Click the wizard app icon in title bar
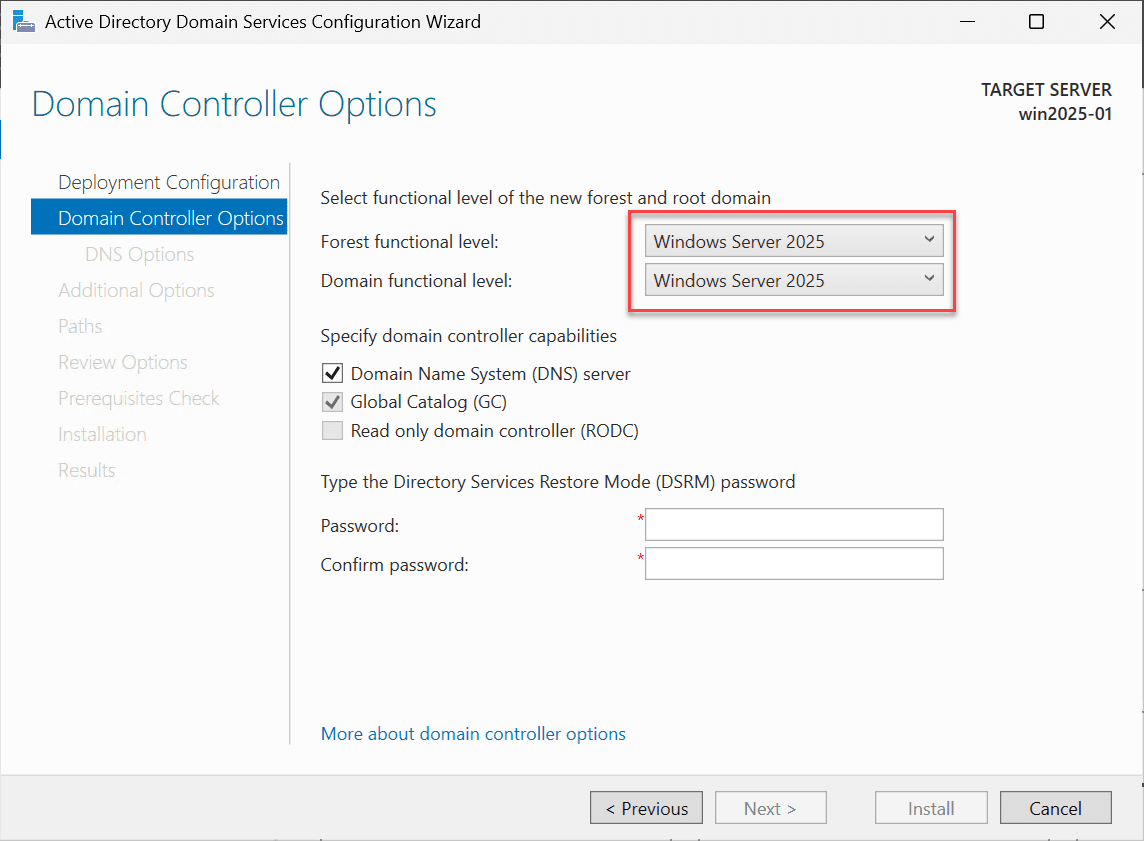The width and height of the screenshot is (1144, 841). point(23,21)
